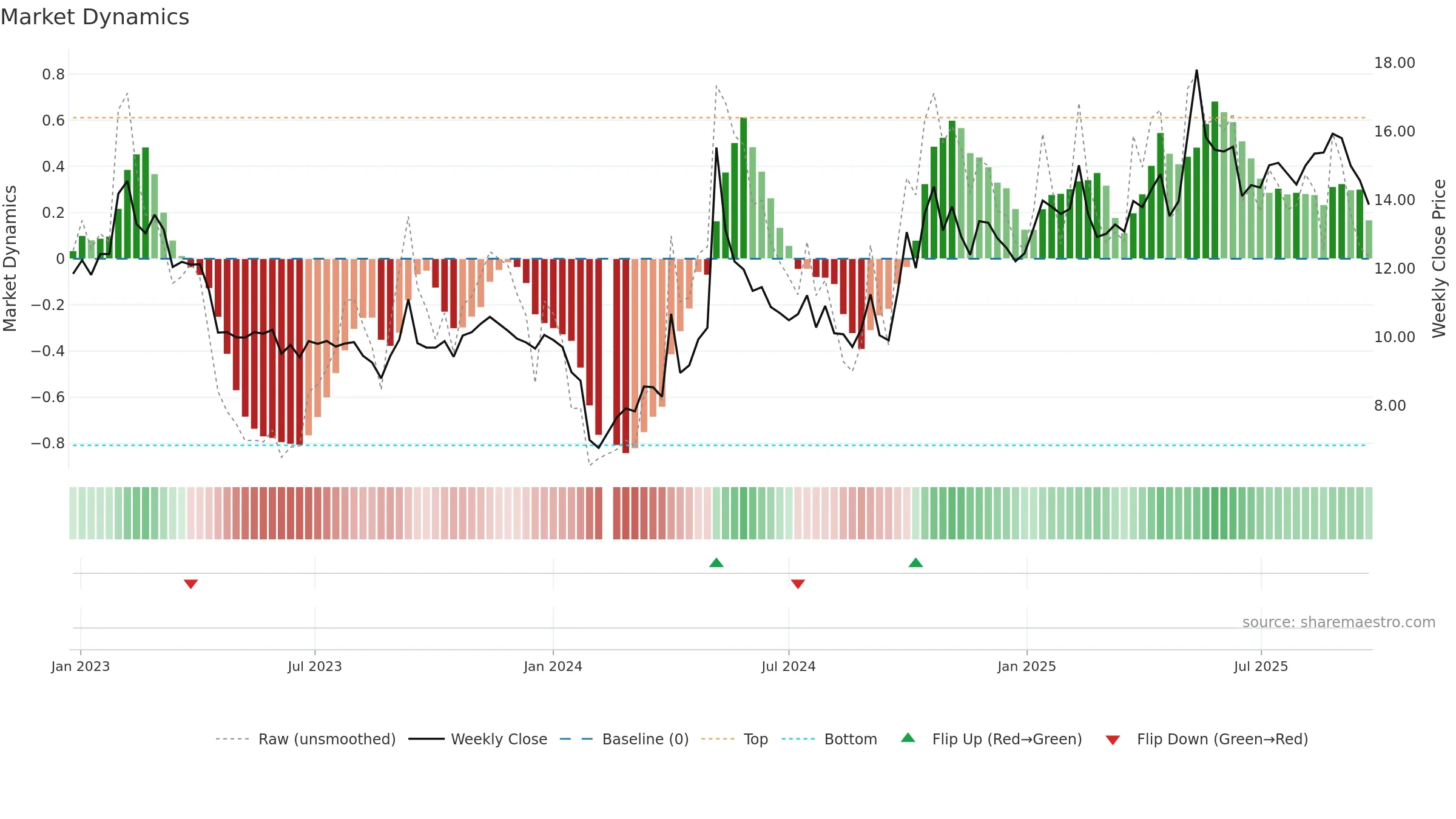Click the 14.00 price tick label
Viewport: 1456px width, 819px height.
click(x=1394, y=200)
